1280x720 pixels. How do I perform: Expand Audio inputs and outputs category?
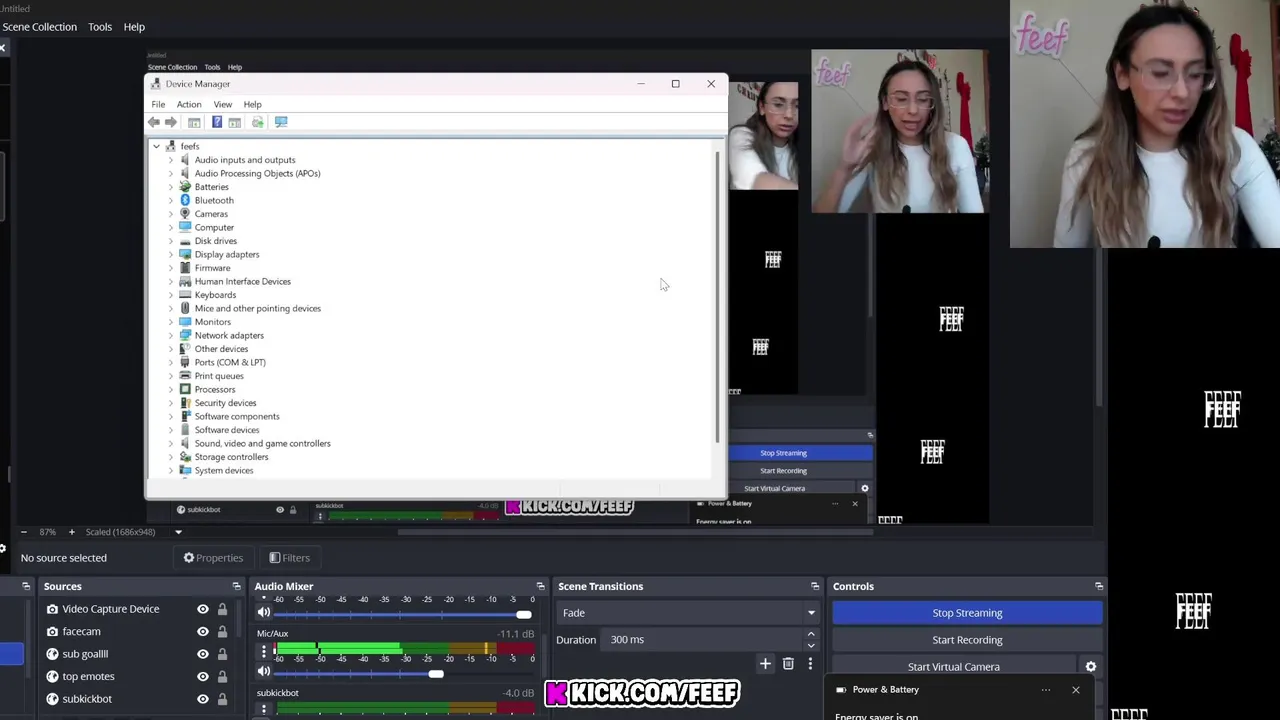click(x=170, y=160)
